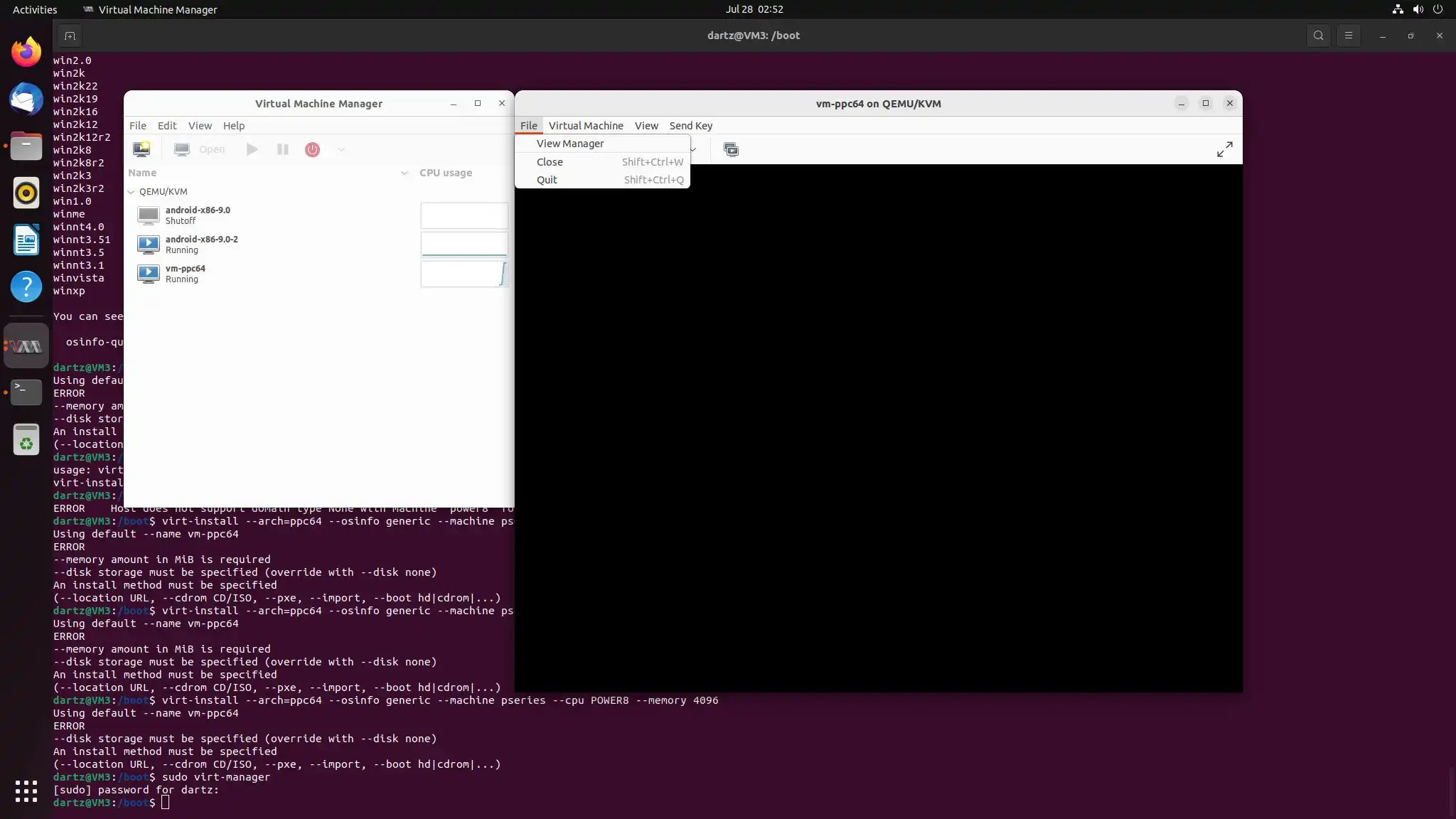Select View Manager from File menu
Screen dimensions: 1456x819
click(x=570, y=144)
